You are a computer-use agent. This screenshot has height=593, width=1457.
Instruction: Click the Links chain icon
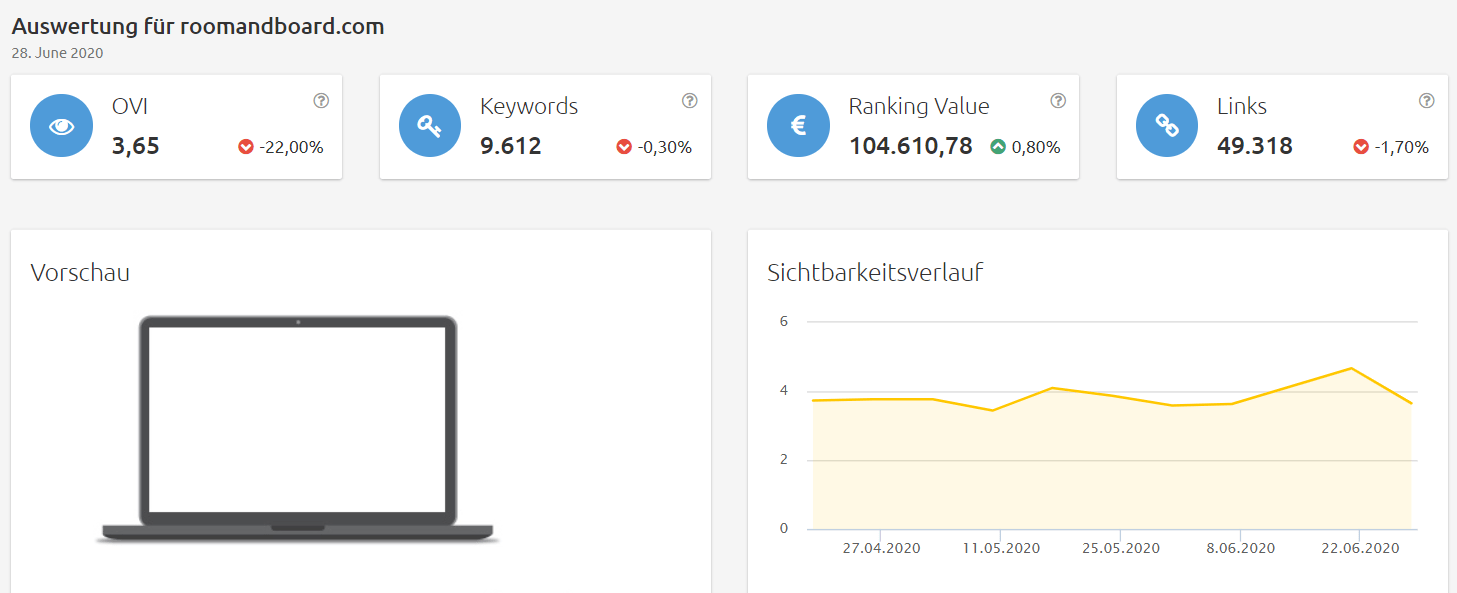click(1167, 126)
